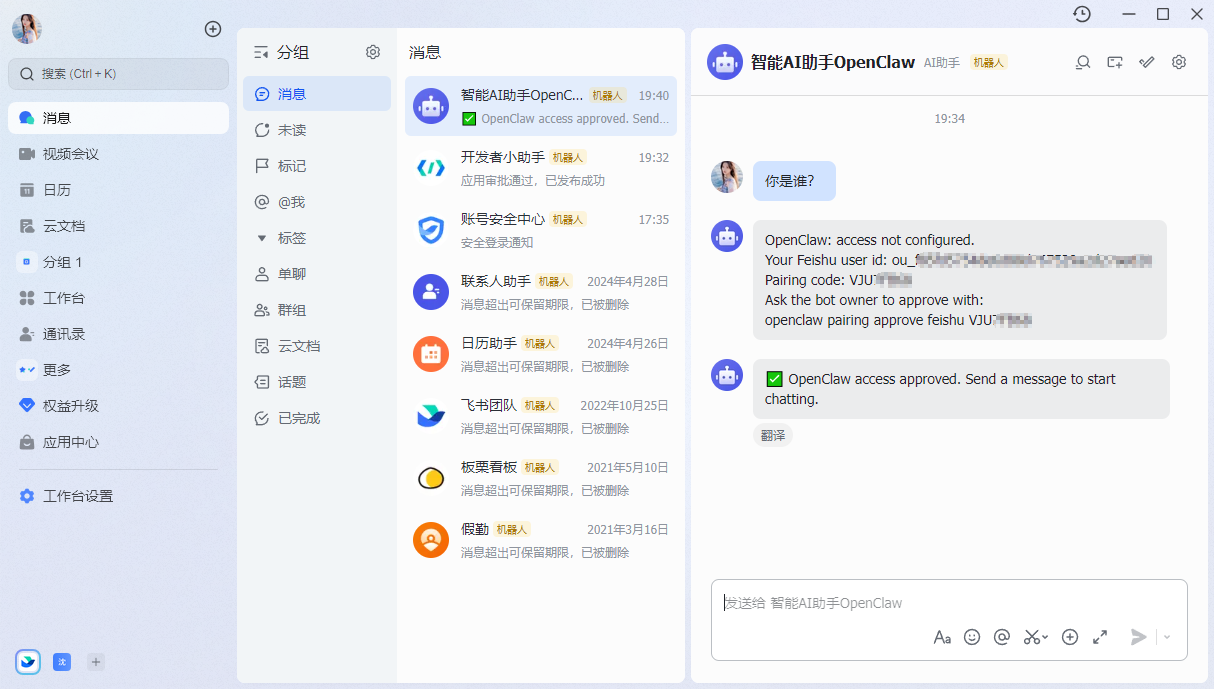The image size is (1214, 689).
Task: Open the chat settings gear icon
Action: point(1179,62)
